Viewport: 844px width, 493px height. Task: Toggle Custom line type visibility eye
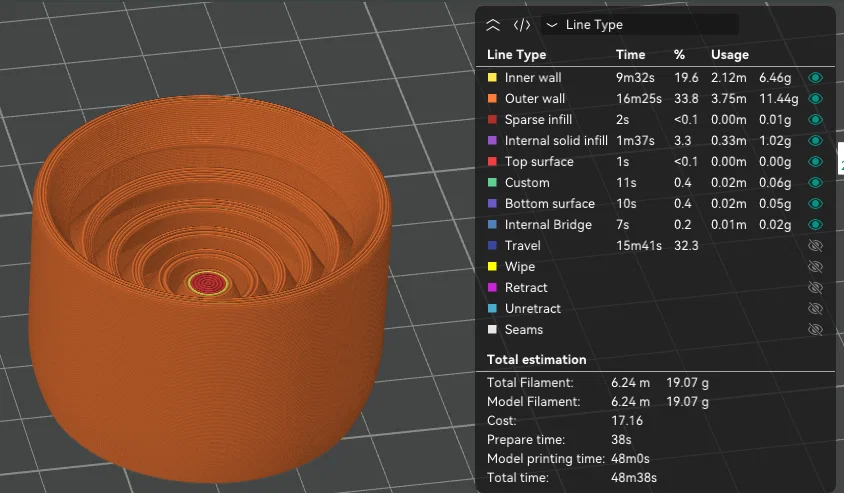tap(815, 182)
